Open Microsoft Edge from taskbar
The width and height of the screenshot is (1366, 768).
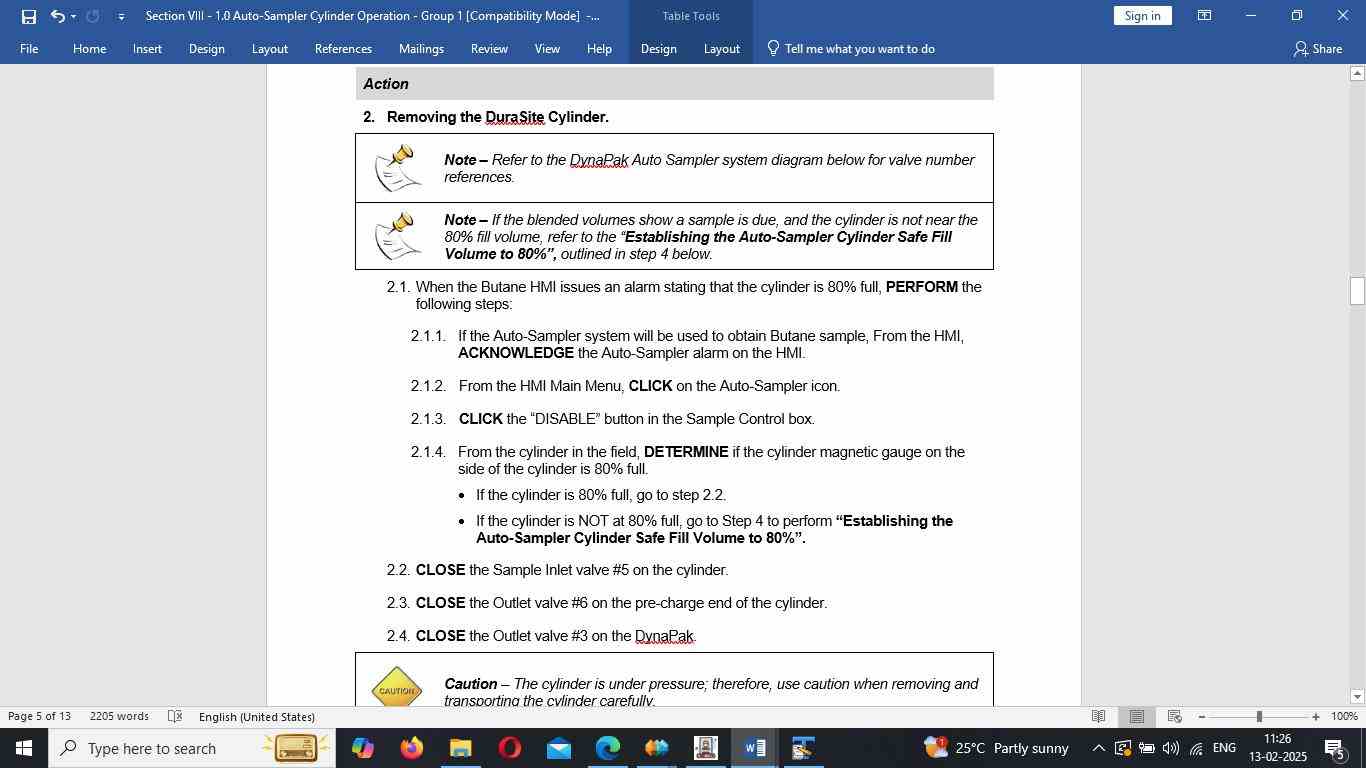click(x=607, y=748)
